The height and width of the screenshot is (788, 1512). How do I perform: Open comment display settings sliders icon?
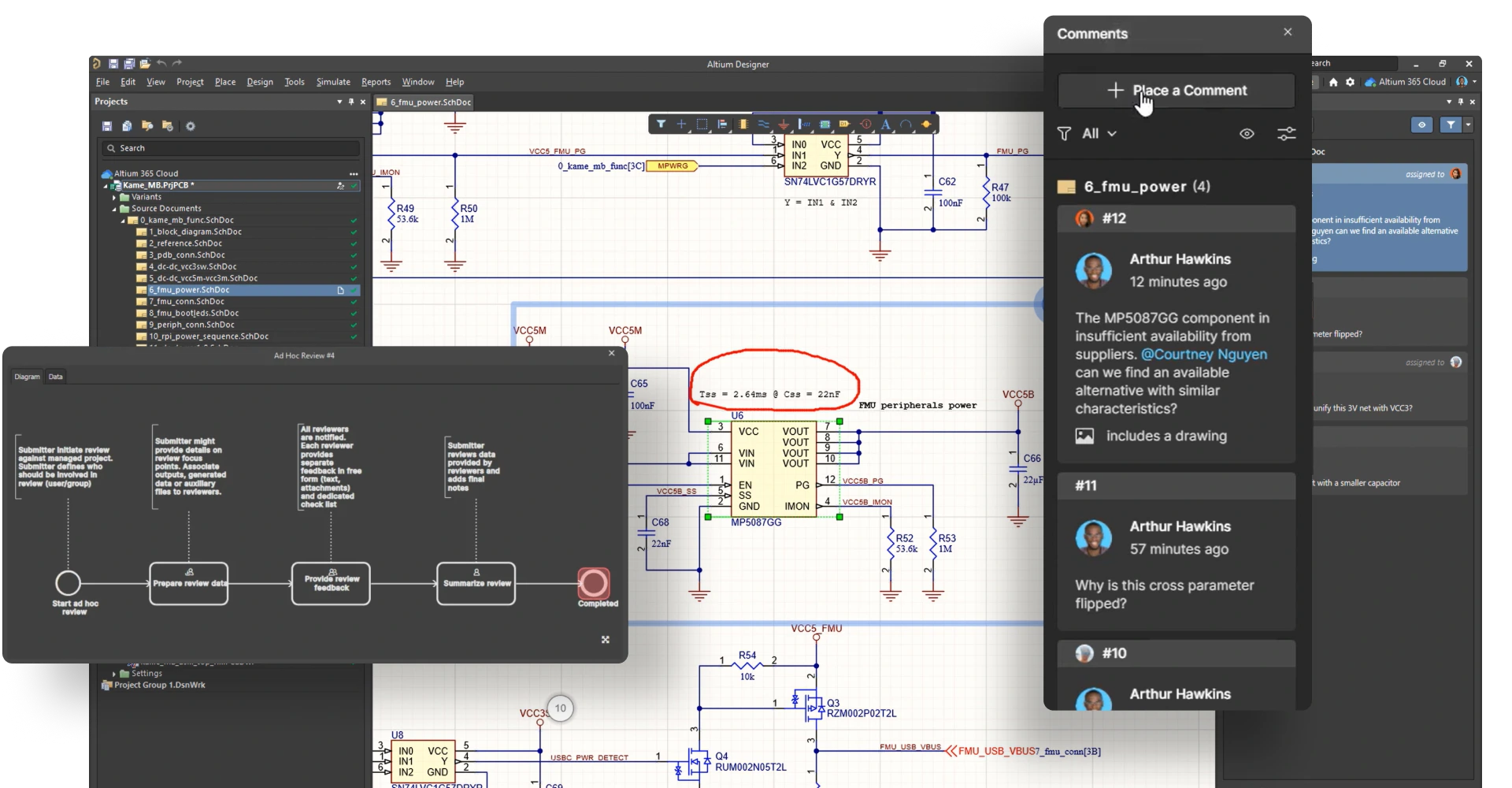[1286, 134]
